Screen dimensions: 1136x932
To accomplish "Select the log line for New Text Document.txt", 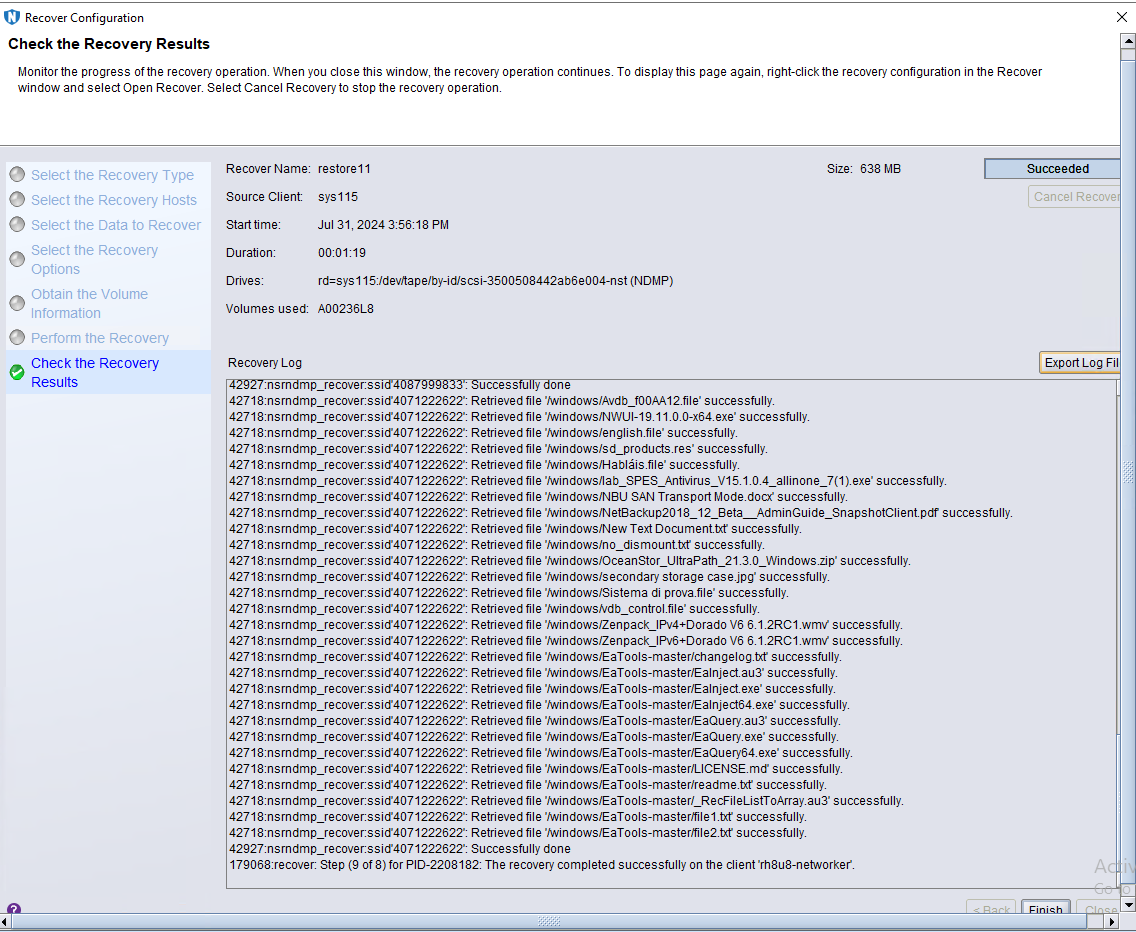I will (515, 528).
